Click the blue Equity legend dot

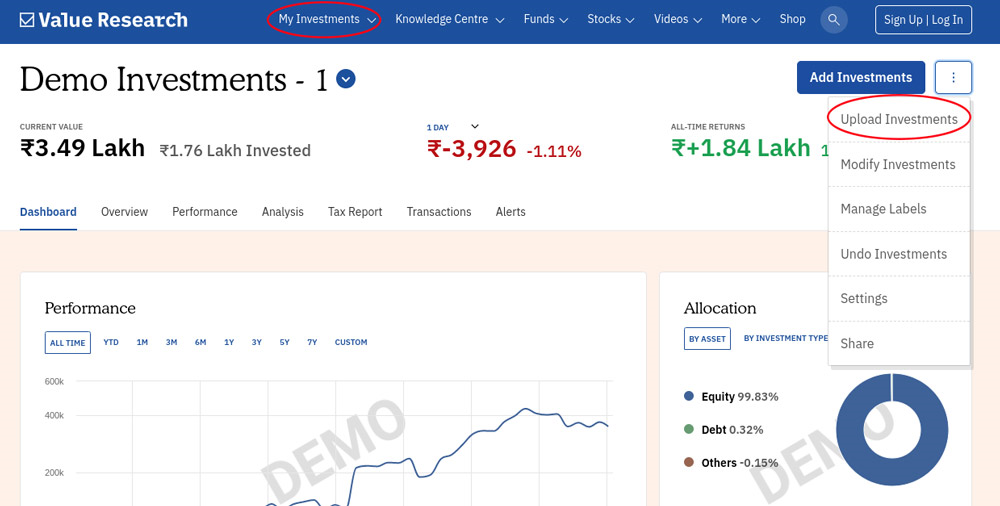[x=689, y=397]
